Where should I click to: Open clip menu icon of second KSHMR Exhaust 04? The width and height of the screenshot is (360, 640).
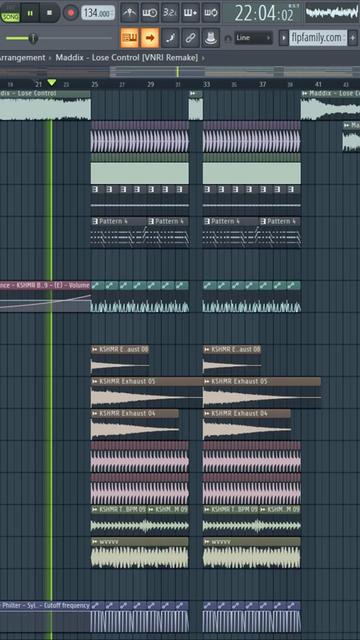207,413
